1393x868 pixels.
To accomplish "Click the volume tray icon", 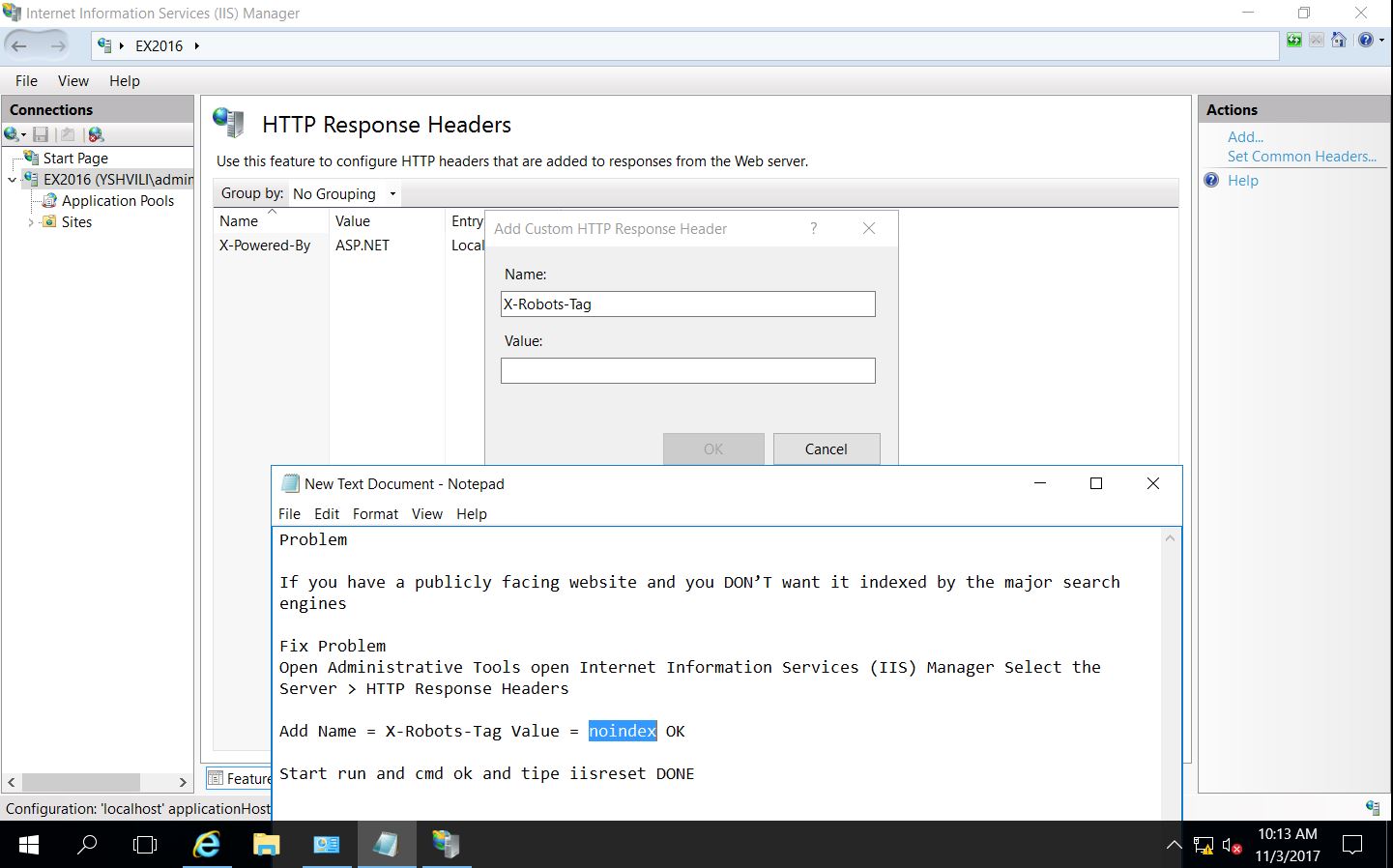I will pos(1232,846).
